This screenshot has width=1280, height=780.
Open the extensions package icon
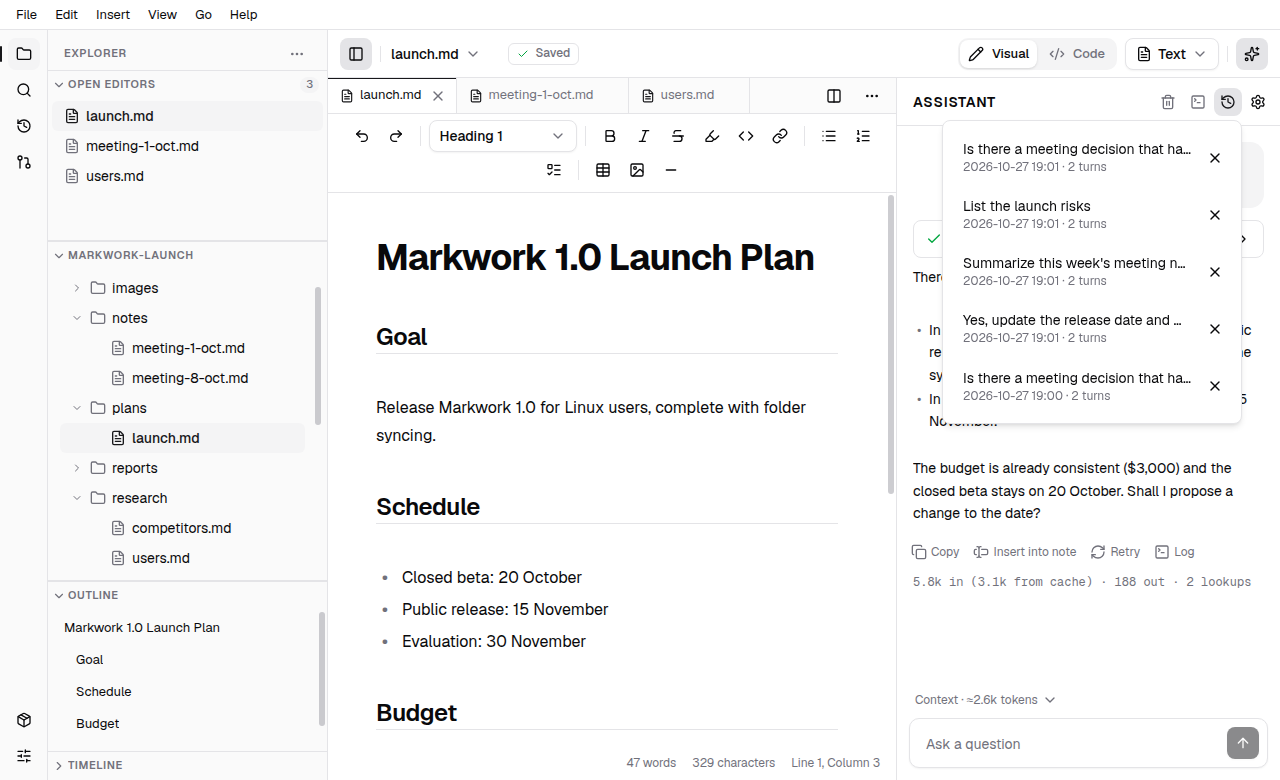(x=24, y=720)
